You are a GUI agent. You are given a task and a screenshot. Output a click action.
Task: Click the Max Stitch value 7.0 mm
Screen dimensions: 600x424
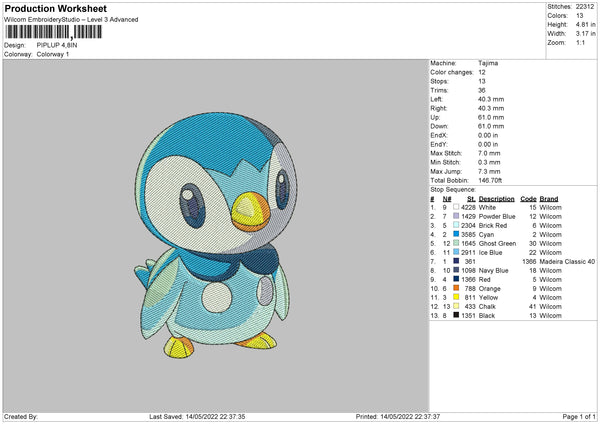pyautogui.click(x=489, y=153)
